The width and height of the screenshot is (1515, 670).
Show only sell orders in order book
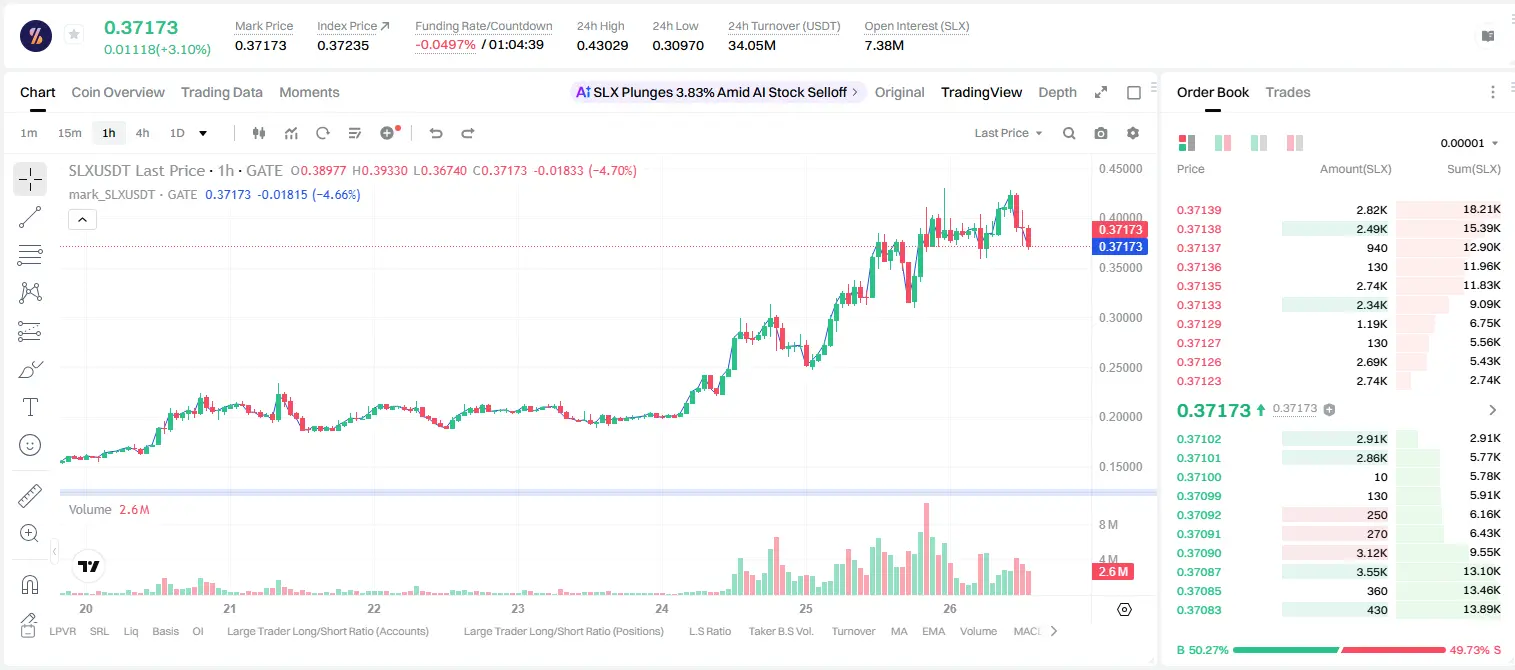click(1295, 143)
